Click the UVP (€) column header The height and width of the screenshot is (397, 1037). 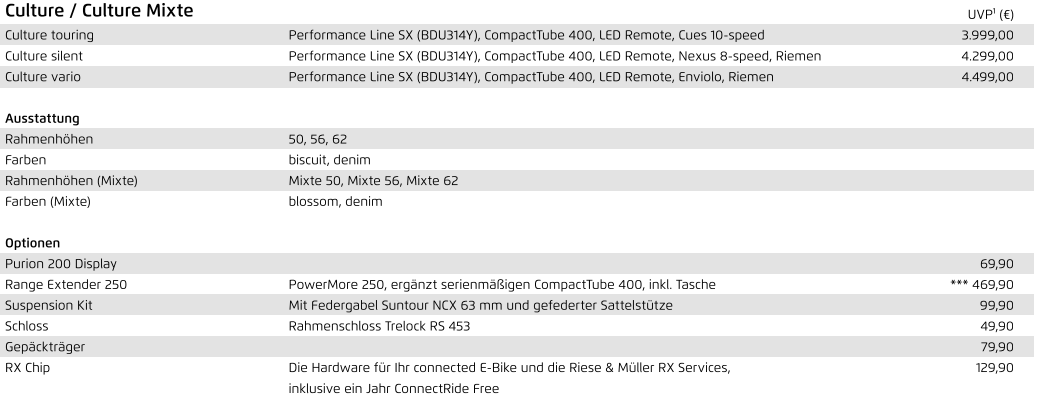pos(990,15)
